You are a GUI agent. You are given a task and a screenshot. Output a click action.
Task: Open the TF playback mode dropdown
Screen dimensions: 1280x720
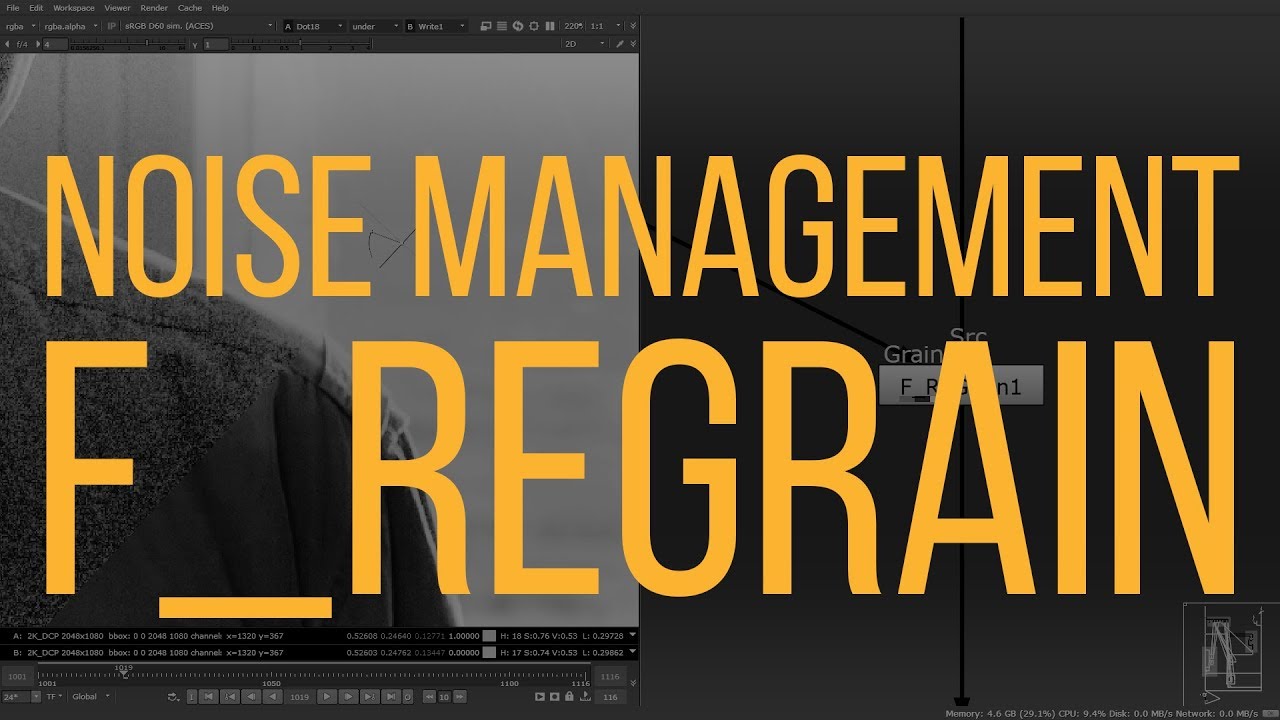55,696
